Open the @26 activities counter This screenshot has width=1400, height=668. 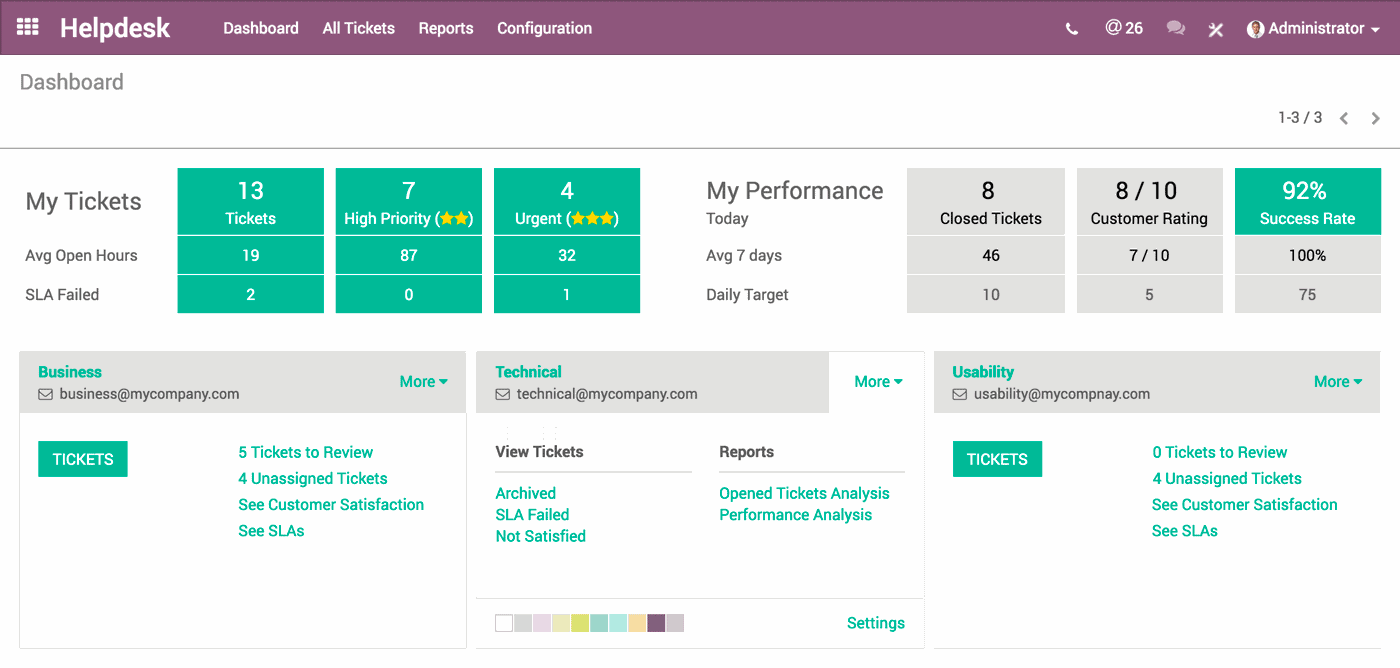coord(1124,28)
